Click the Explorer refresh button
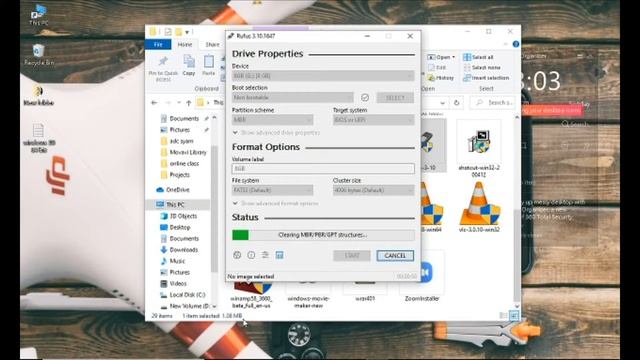640x360 pixels. click(x=456, y=103)
